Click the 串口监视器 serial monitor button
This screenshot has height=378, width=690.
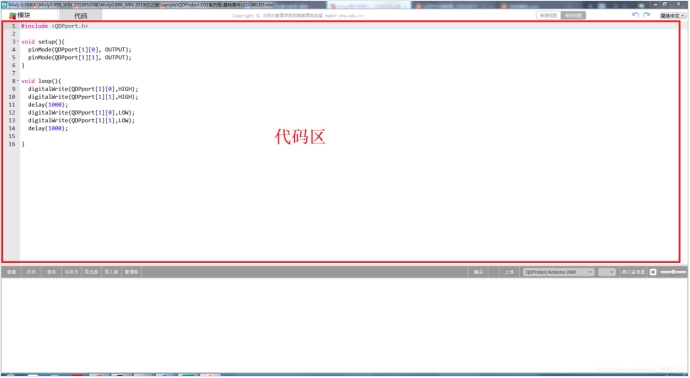point(633,272)
